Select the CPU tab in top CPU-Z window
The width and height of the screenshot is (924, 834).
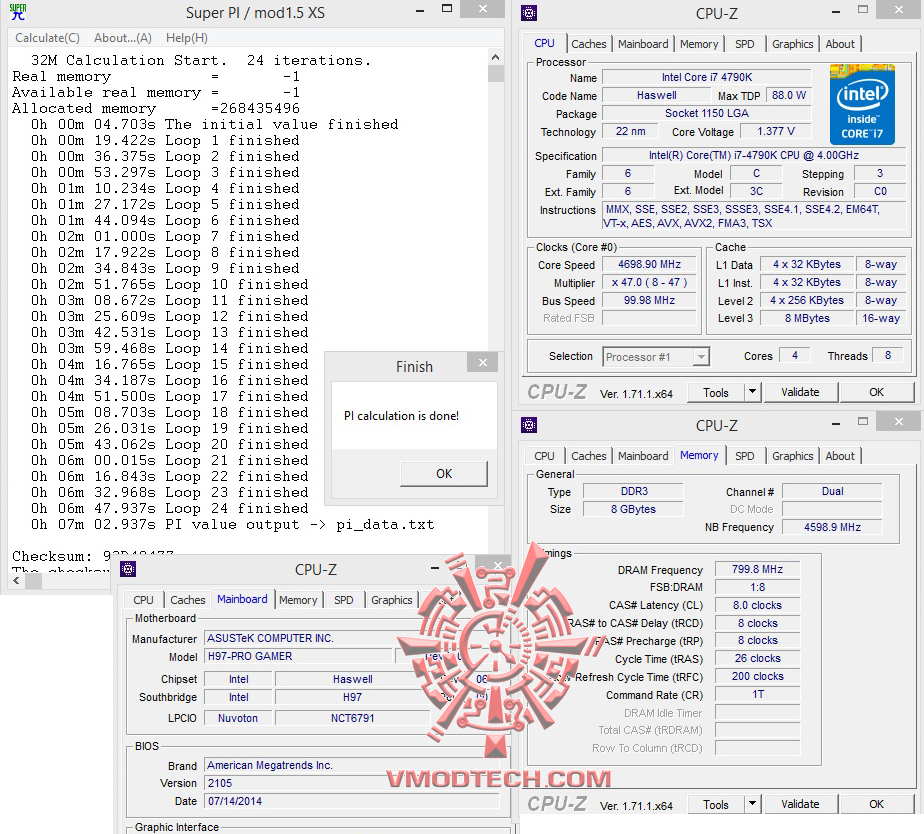point(544,43)
